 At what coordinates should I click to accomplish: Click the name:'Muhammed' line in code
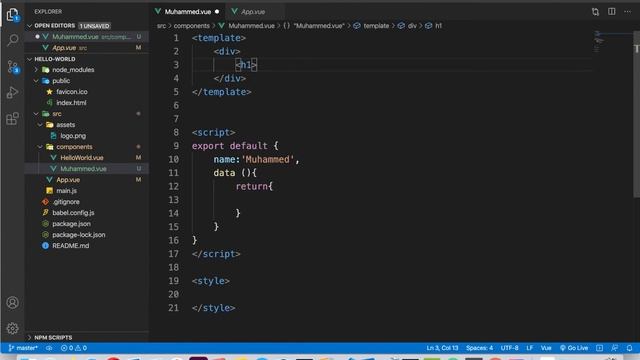[x=256, y=160]
